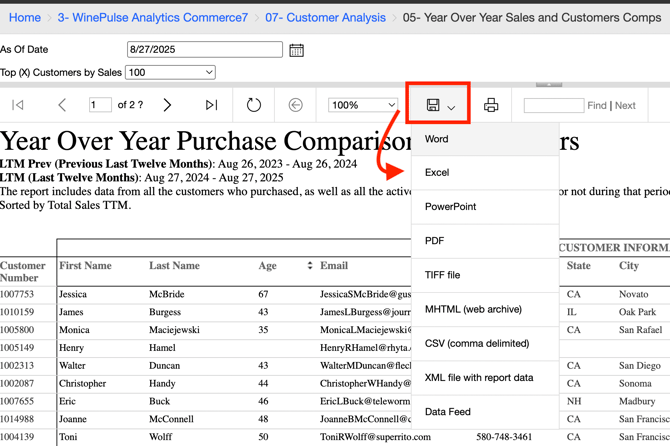Go to the first report page

pos(18,105)
